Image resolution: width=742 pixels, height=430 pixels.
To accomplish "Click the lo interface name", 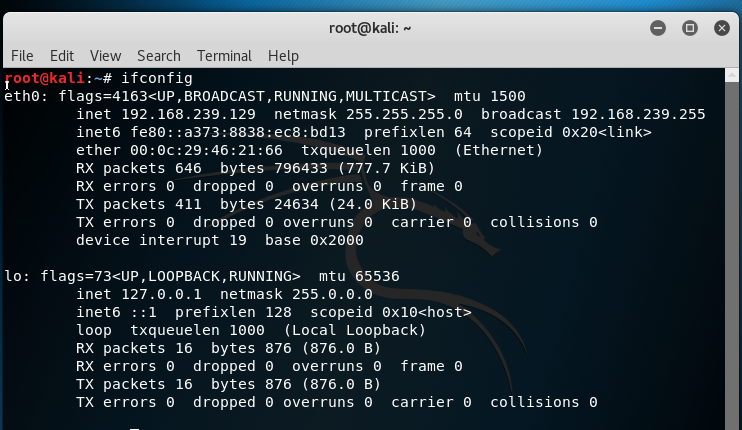I will [14, 276].
